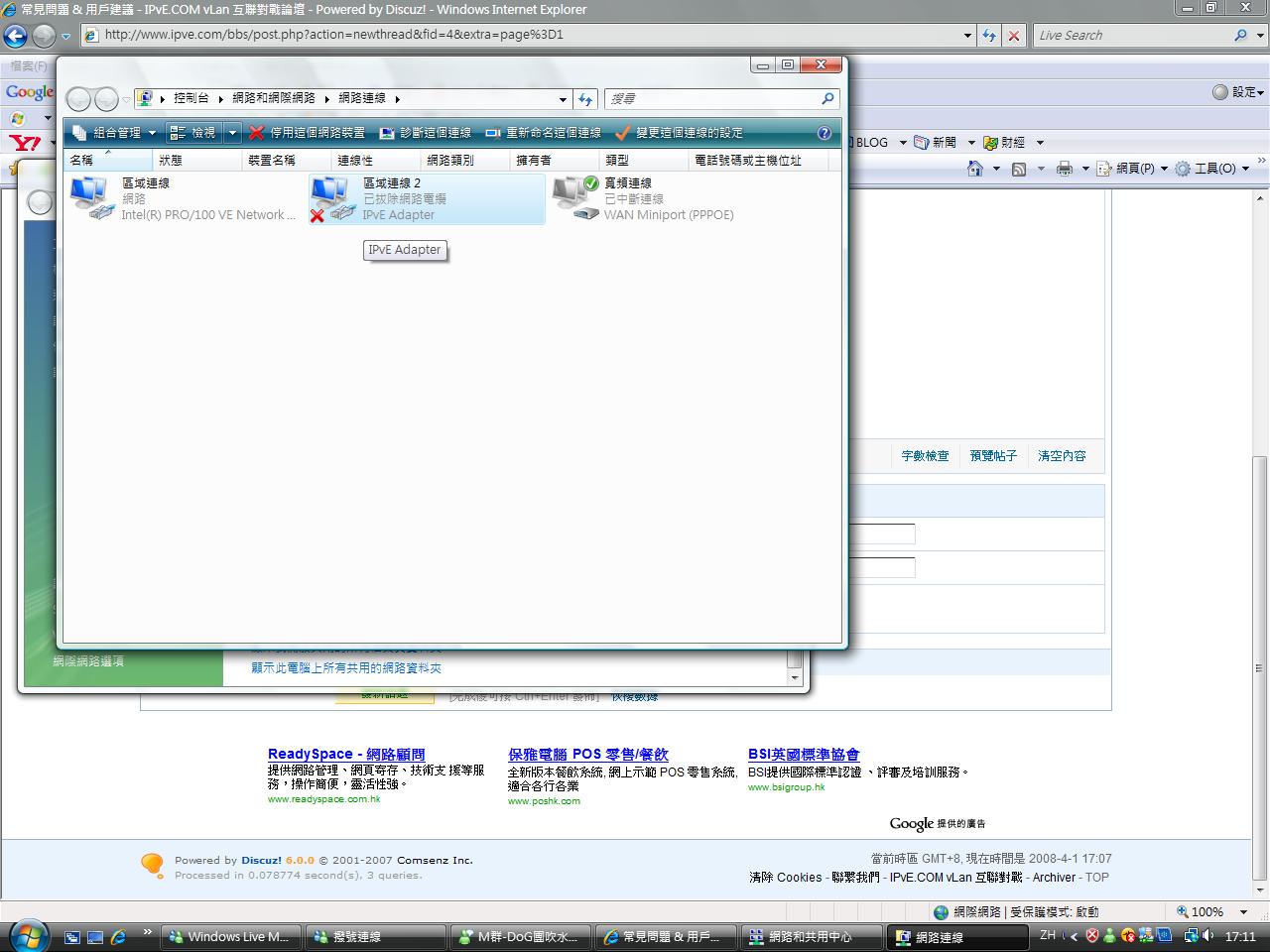
Task: Open the Google toolbar 設定 dropdown
Action: coord(1238,92)
